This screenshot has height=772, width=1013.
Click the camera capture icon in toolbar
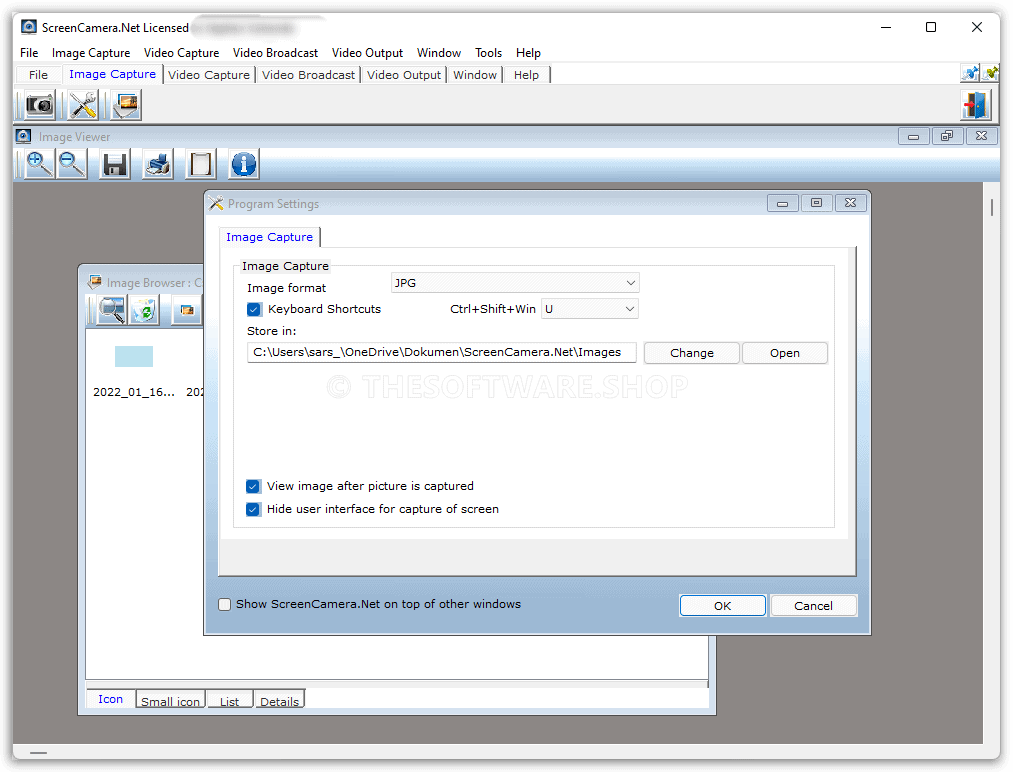tap(40, 105)
